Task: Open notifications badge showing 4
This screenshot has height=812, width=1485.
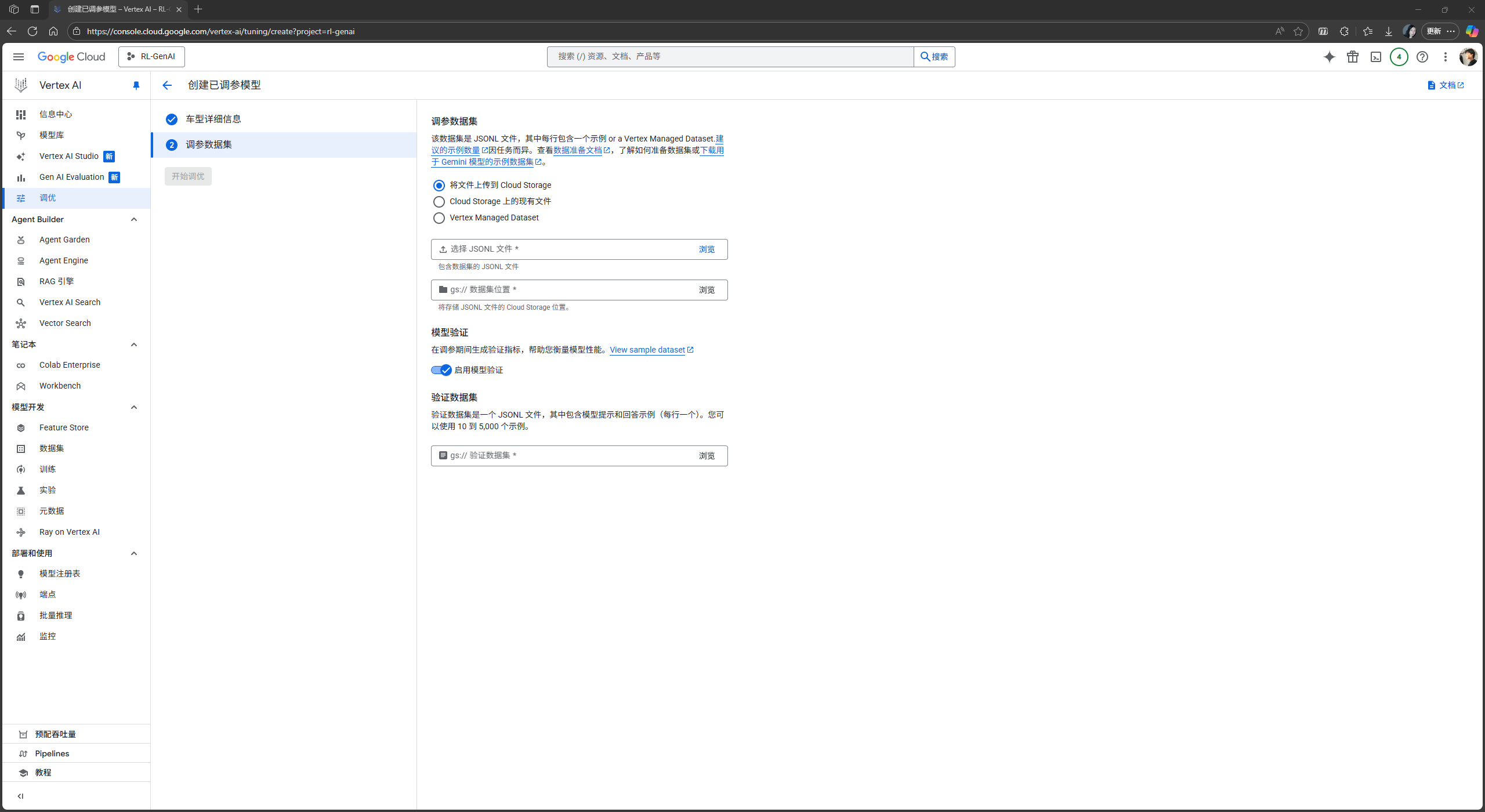Action: click(x=1399, y=56)
